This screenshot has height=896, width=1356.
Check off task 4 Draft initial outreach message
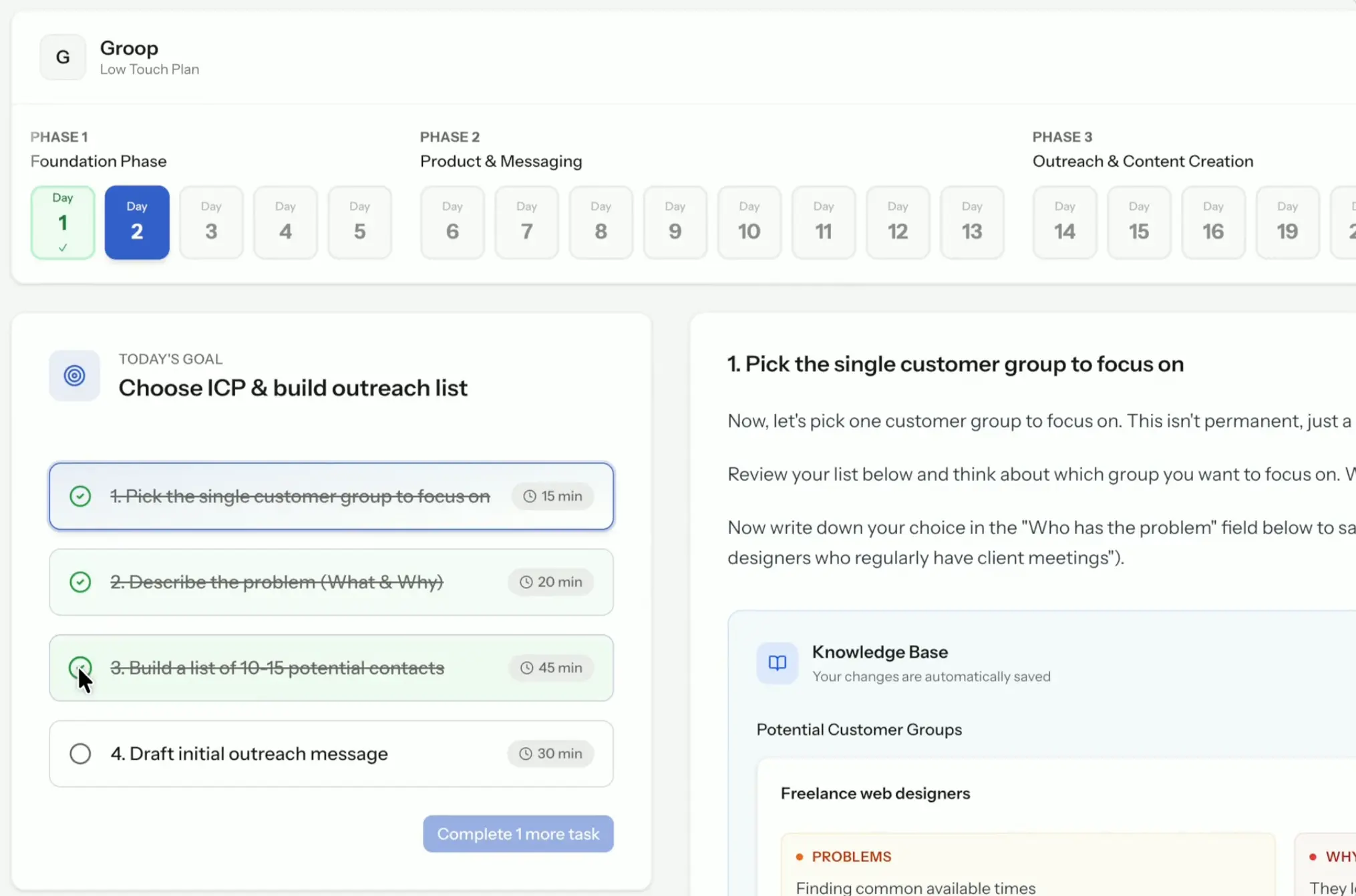point(80,754)
